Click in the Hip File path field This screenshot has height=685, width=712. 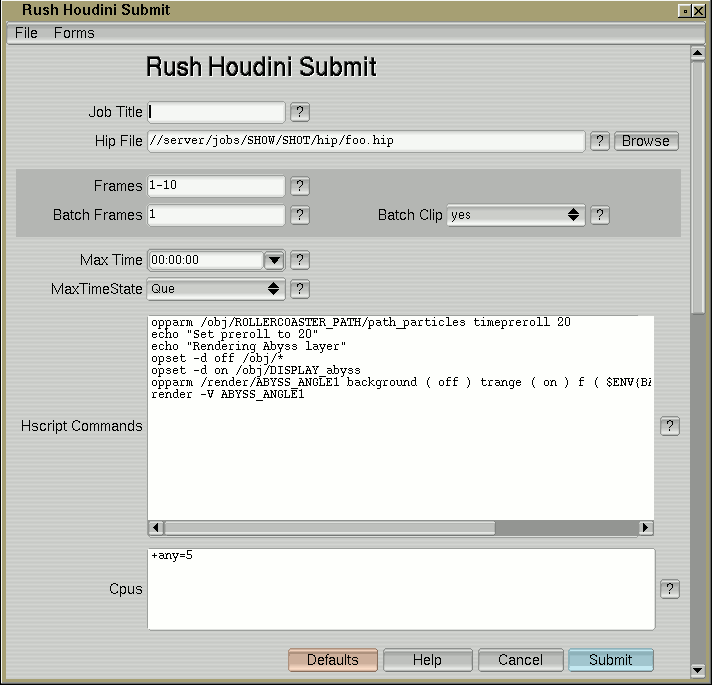pos(366,141)
